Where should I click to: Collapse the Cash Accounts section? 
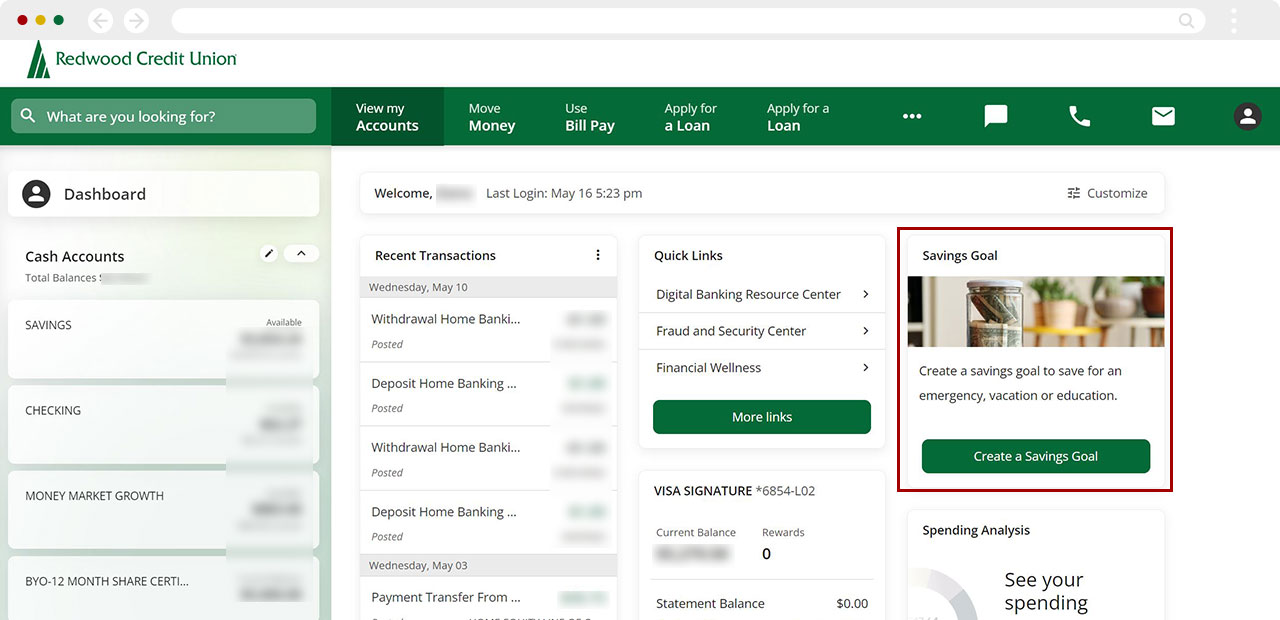[x=301, y=254]
